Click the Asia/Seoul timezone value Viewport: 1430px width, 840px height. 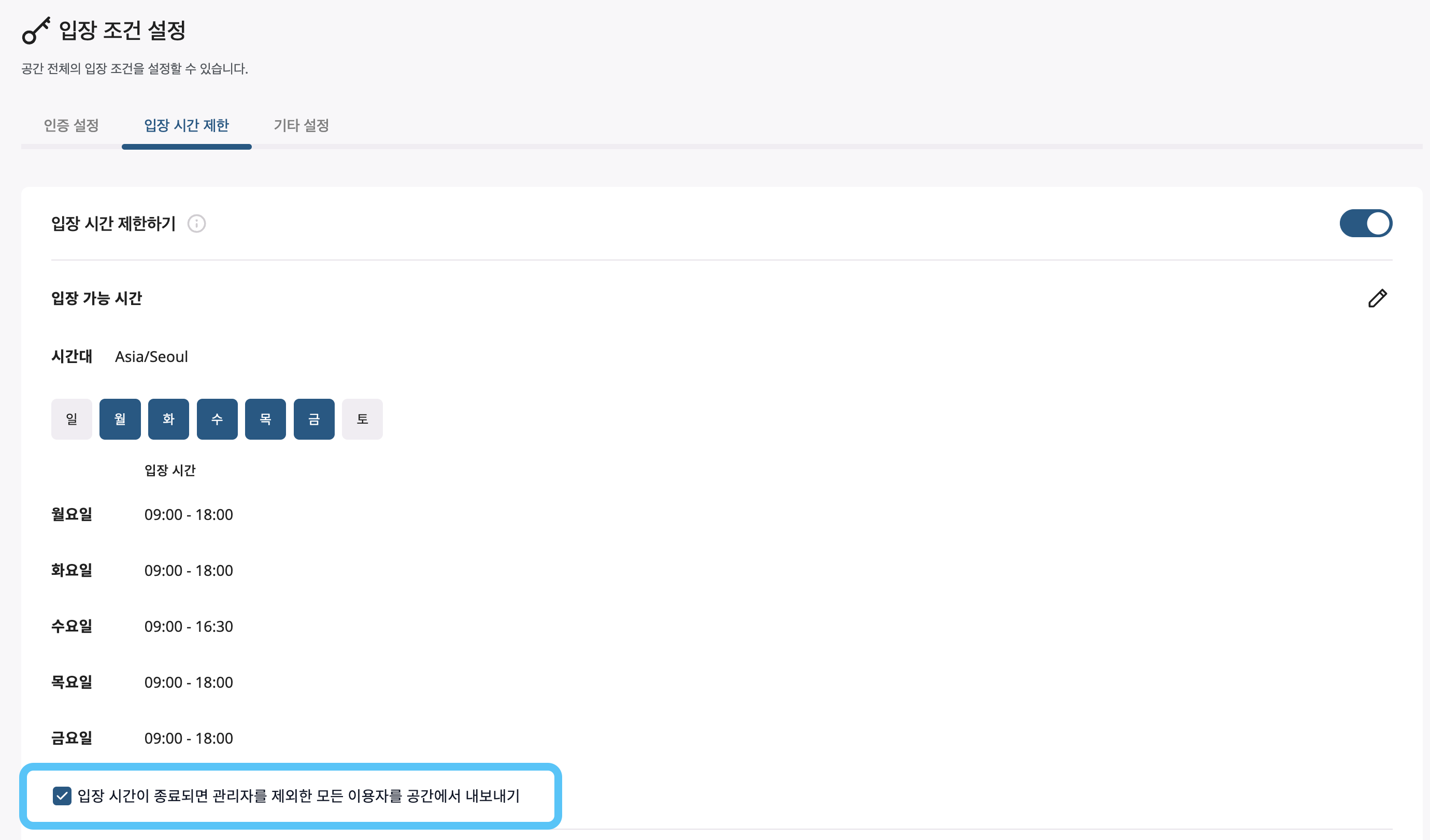pos(151,356)
